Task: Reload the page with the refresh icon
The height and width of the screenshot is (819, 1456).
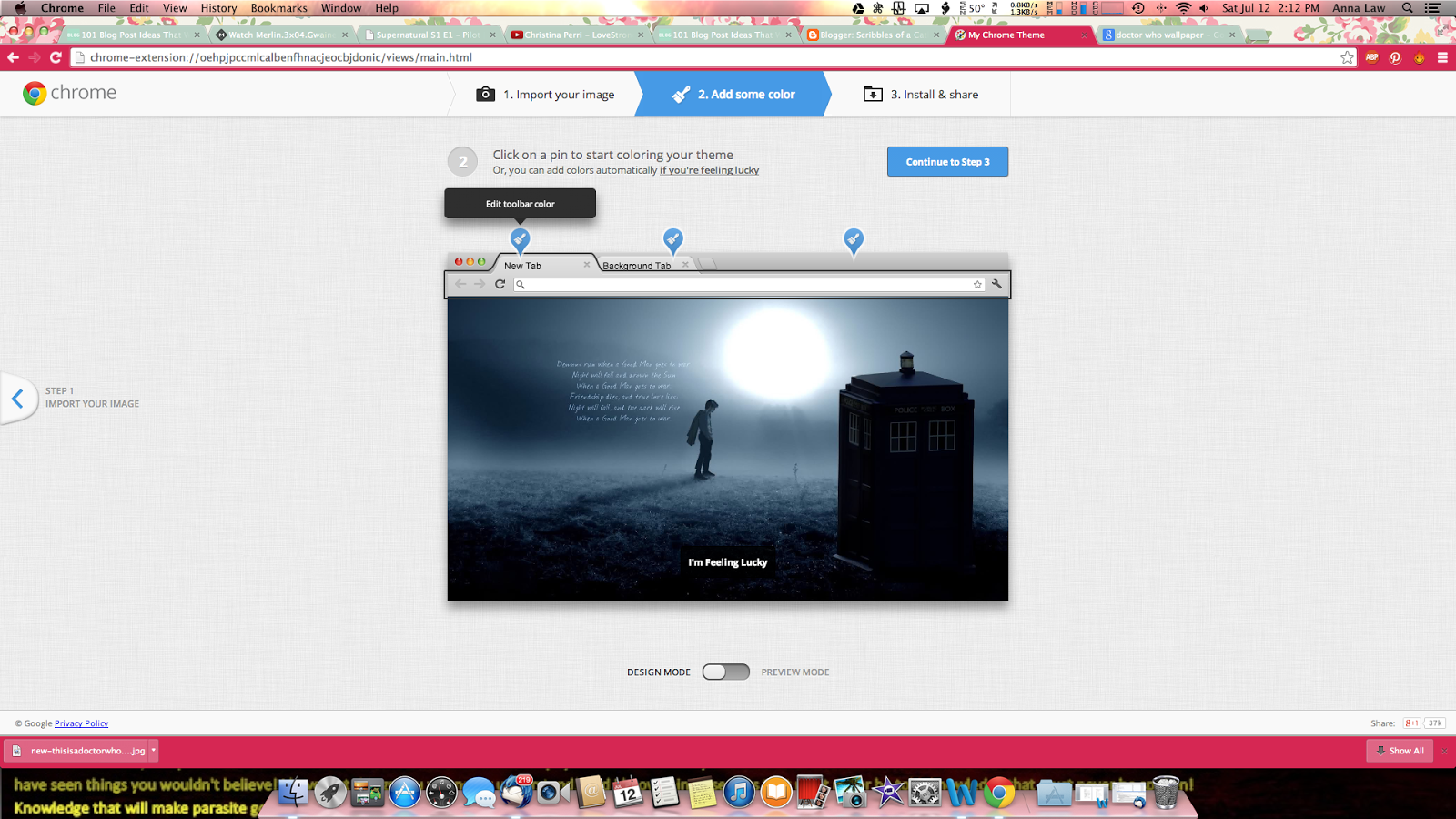Action: [x=56, y=57]
